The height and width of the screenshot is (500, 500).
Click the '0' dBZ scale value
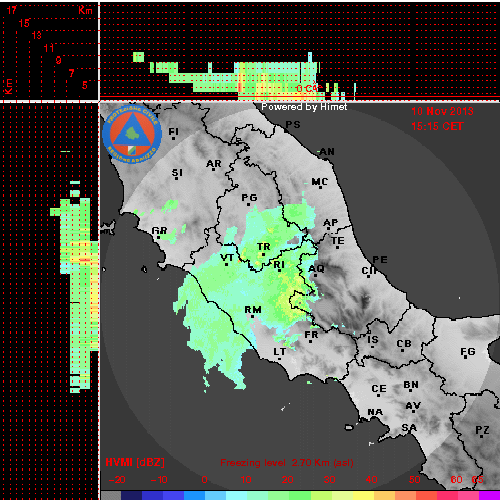[x=204, y=480]
